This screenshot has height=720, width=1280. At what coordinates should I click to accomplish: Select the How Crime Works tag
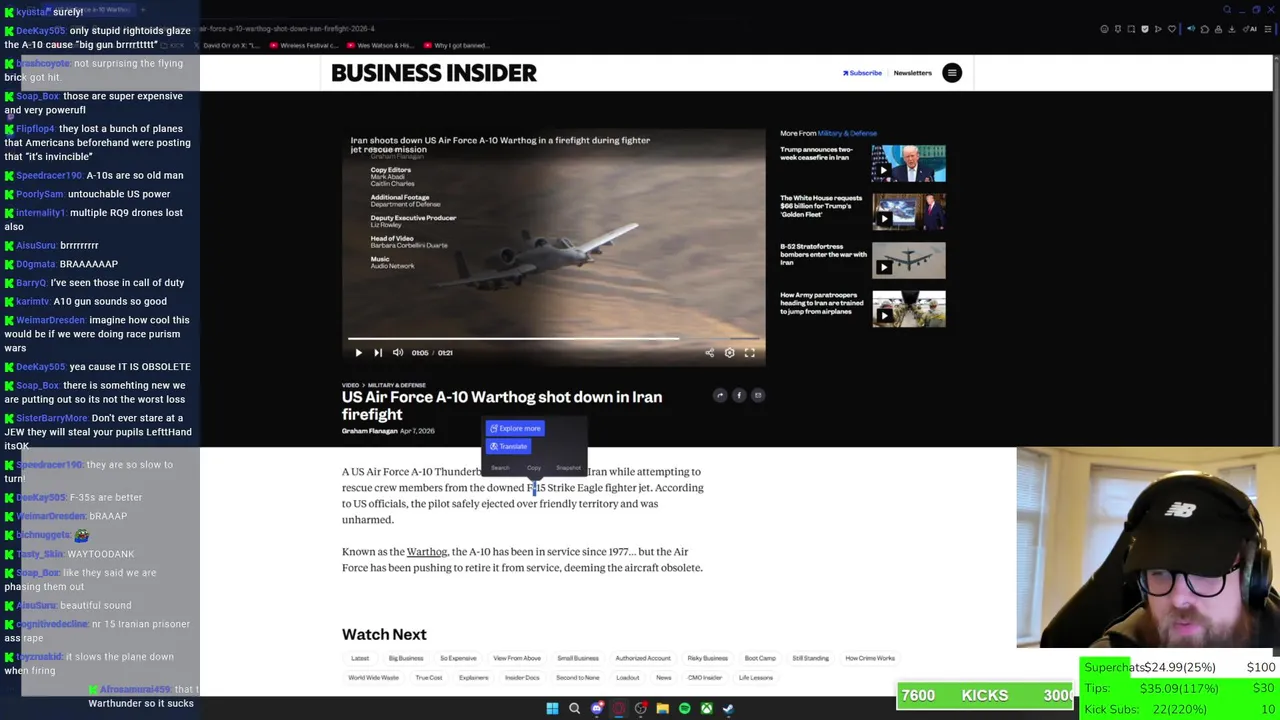point(870,658)
